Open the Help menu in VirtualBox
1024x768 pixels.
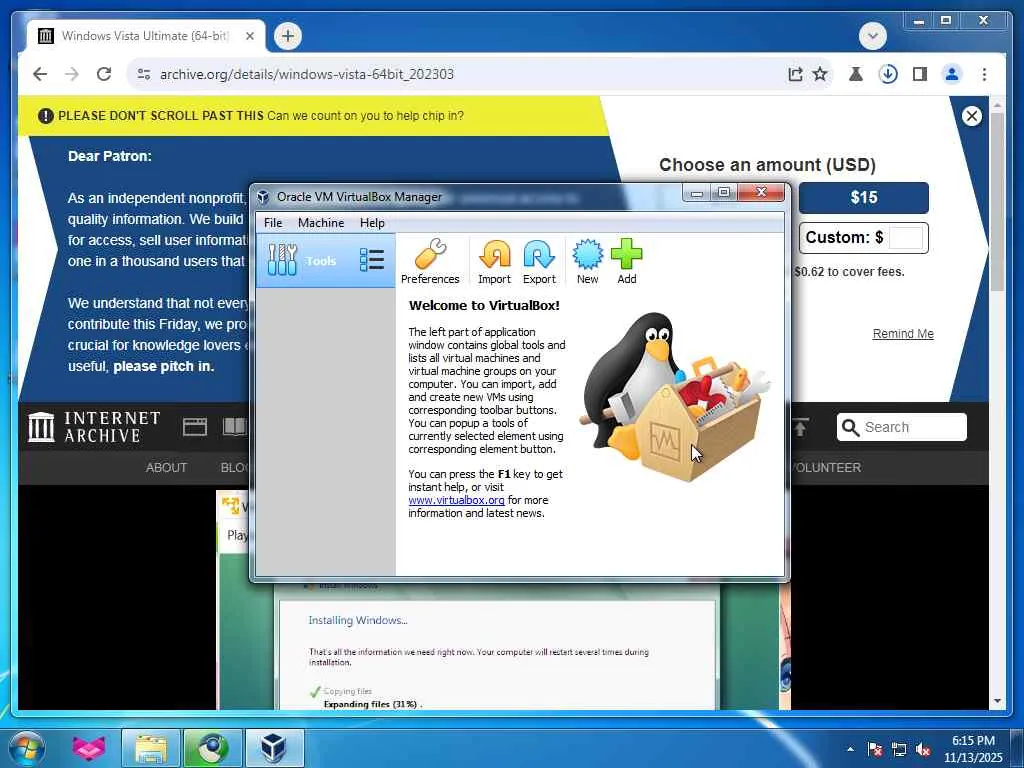(x=372, y=223)
